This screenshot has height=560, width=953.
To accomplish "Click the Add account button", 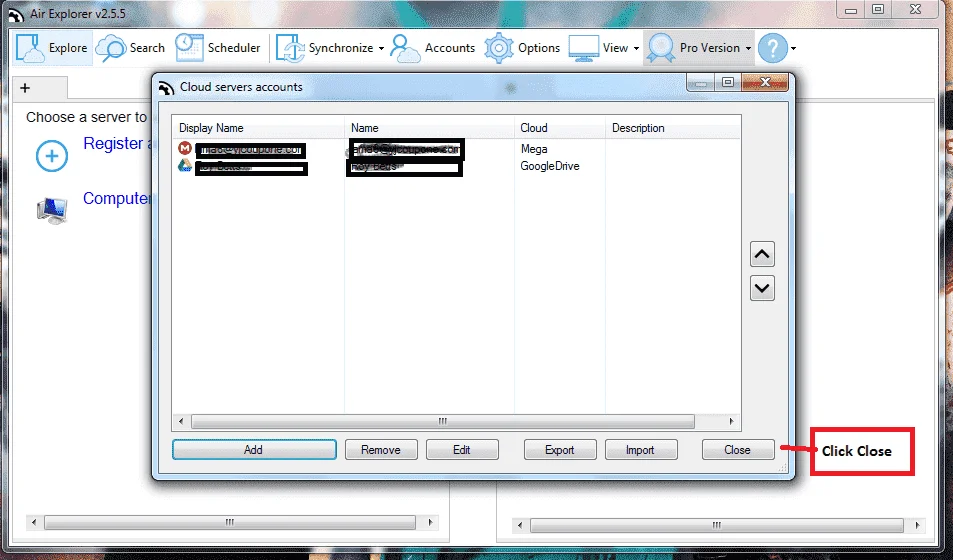I will pos(254,450).
